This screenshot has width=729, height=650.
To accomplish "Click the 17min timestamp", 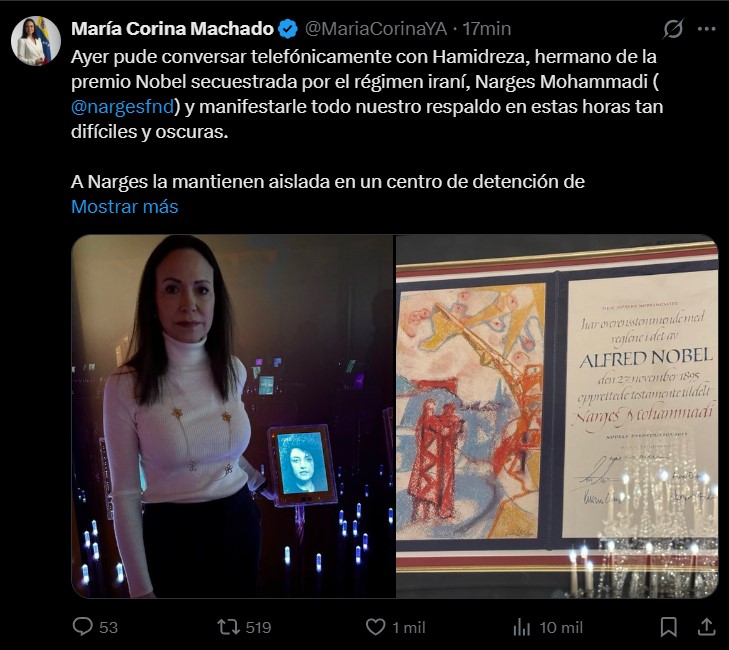I will click(487, 29).
